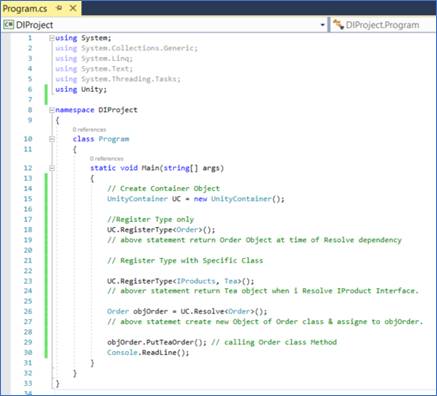Click objOrder.PutTeaOrder() method call
The width and height of the screenshot is (437, 396).
point(157,342)
